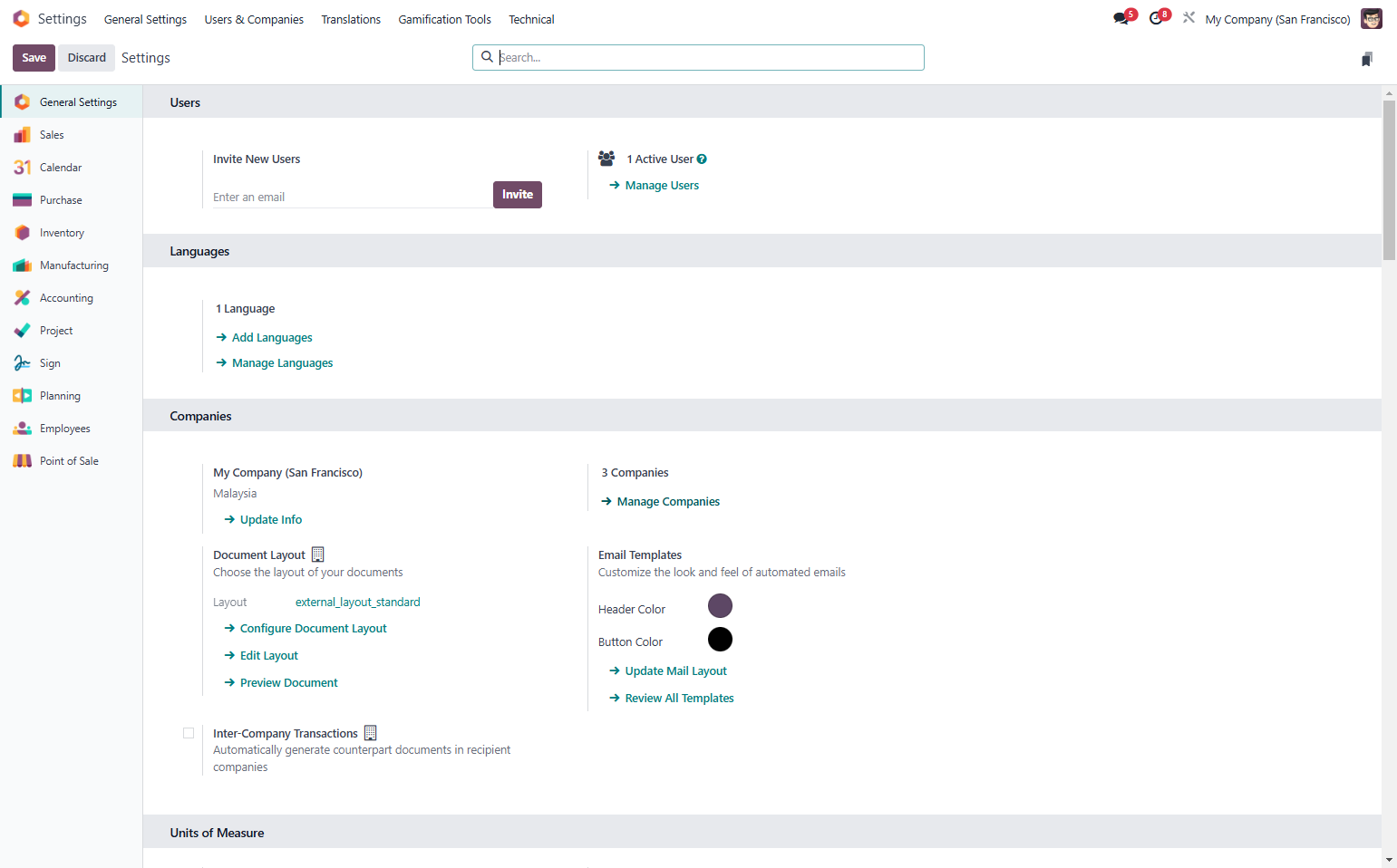Click the Calendar app icon in sidebar

(22, 168)
